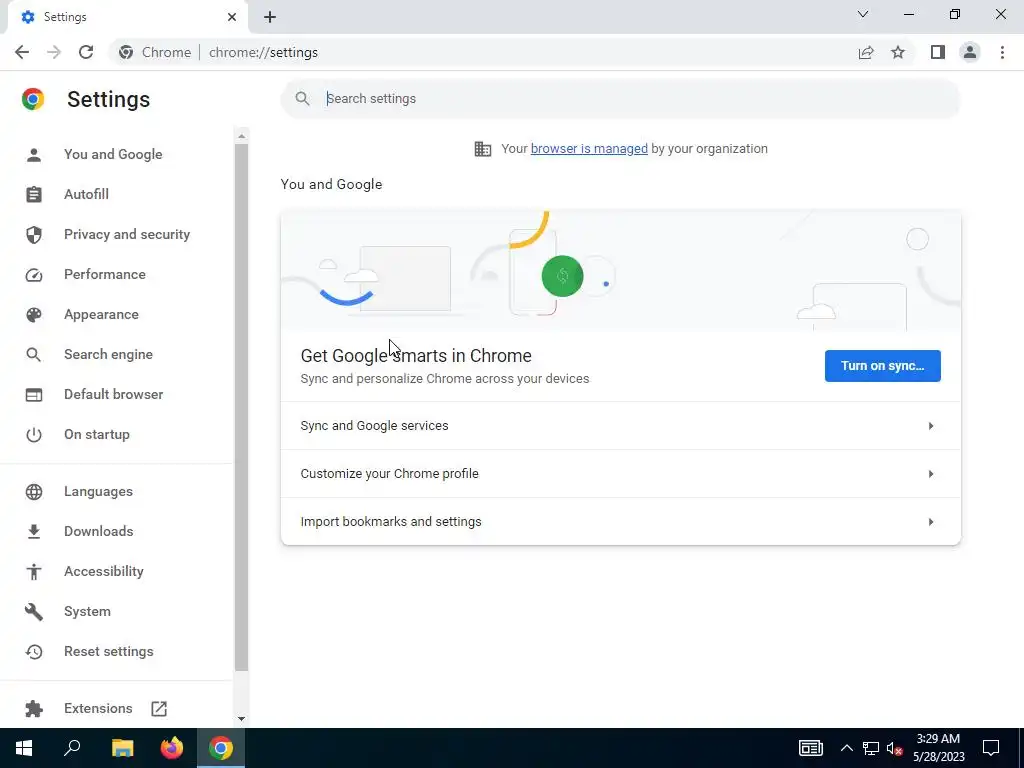The image size is (1024, 768).
Task: Click the Accessibility figure icon
Action: coord(34,571)
